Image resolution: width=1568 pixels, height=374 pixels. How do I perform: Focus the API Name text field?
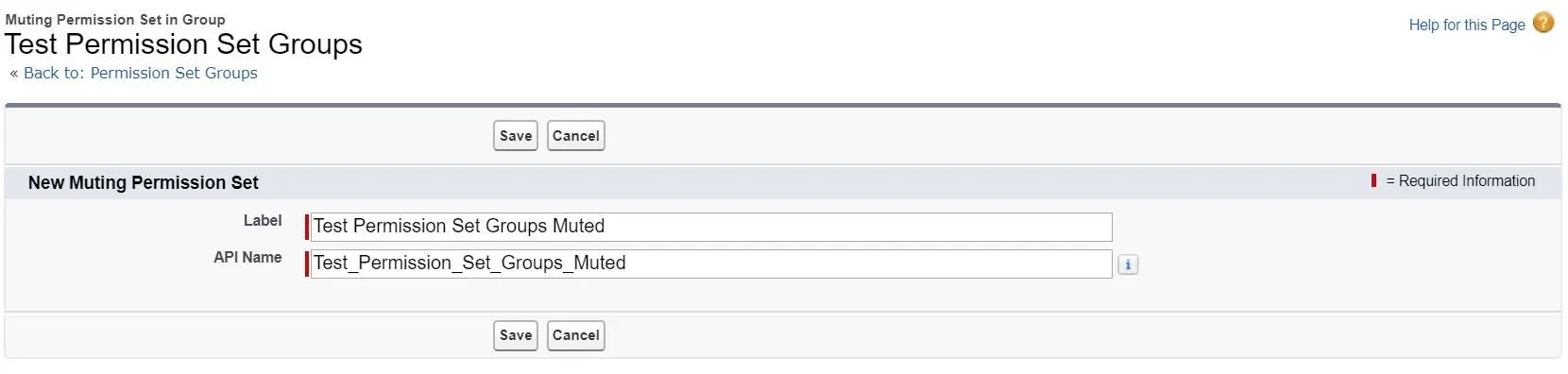(x=711, y=263)
